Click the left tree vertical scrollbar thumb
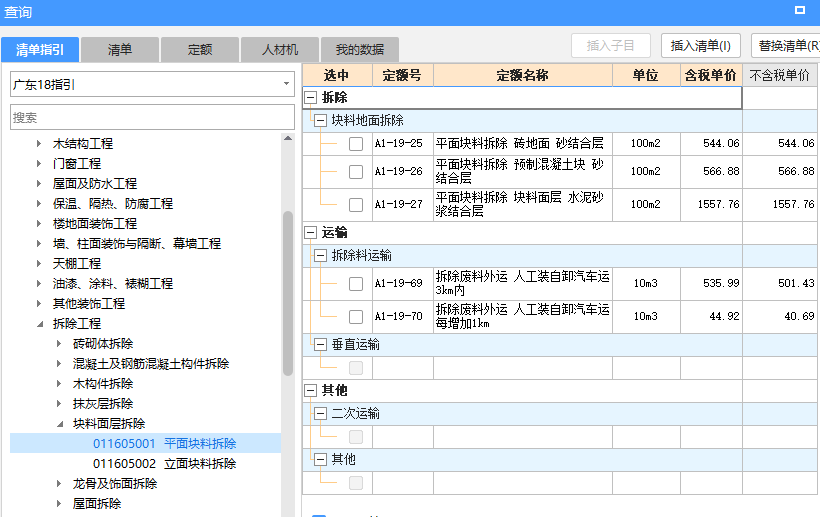 (288, 293)
